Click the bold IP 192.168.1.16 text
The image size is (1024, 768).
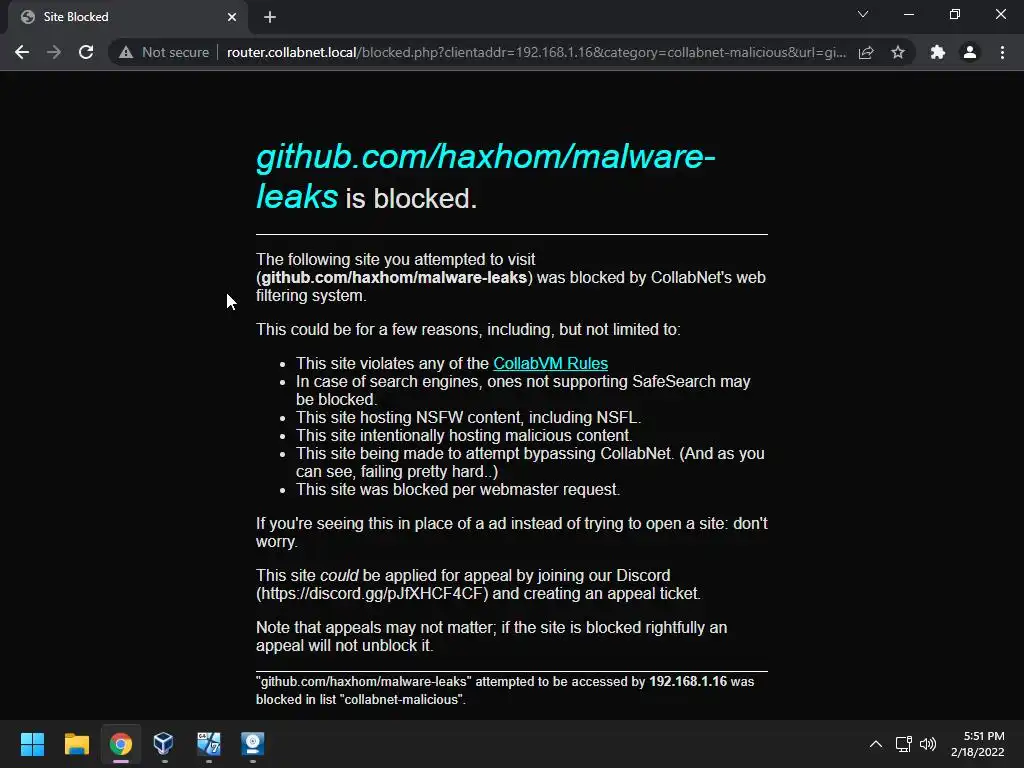pos(688,681)
